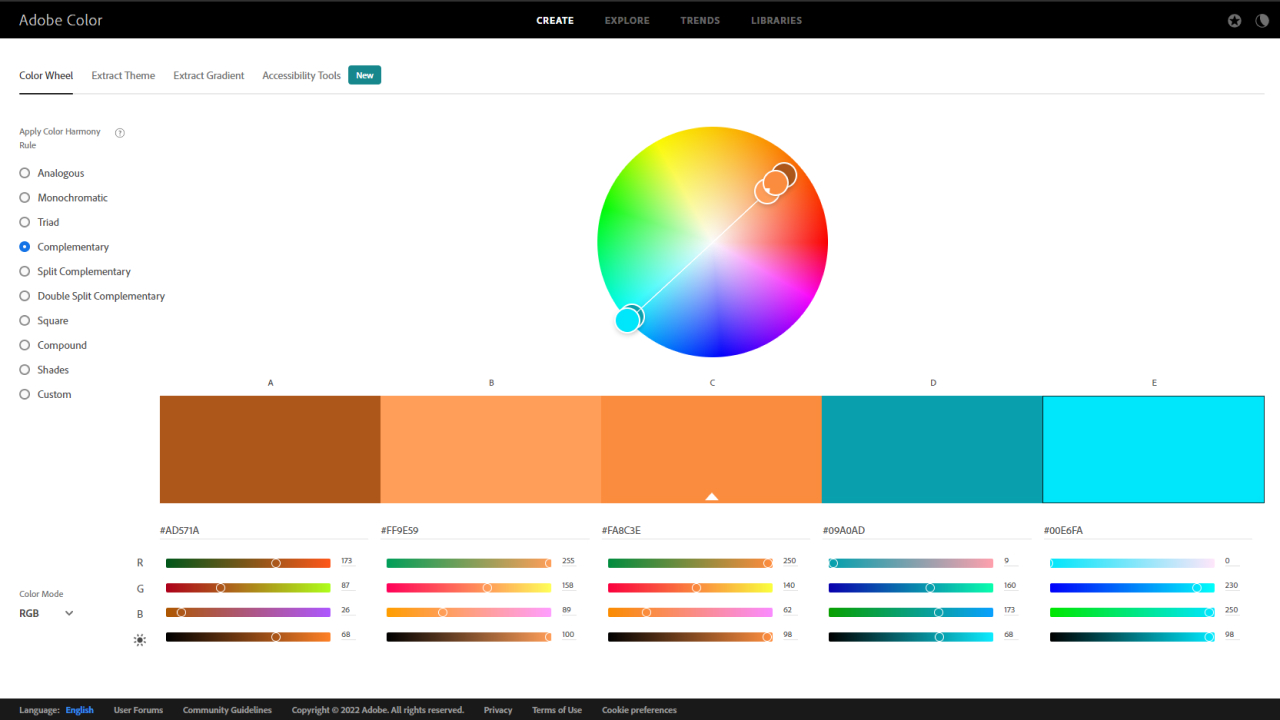Open the English language selector
The width and height of the screenshot is (1280, 720).
79,710
